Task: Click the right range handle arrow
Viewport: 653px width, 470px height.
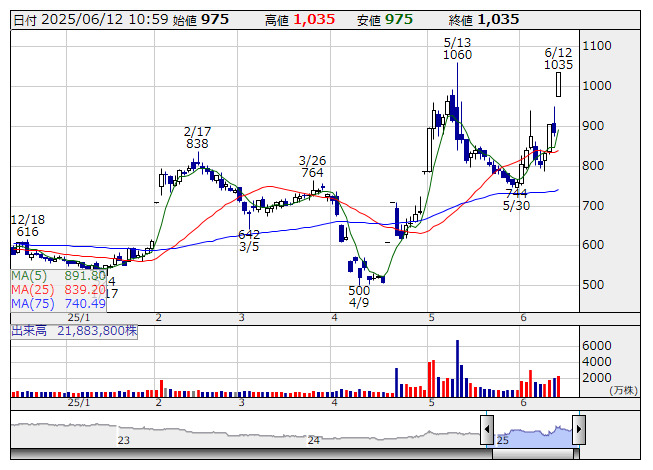Action: point(579,430)
